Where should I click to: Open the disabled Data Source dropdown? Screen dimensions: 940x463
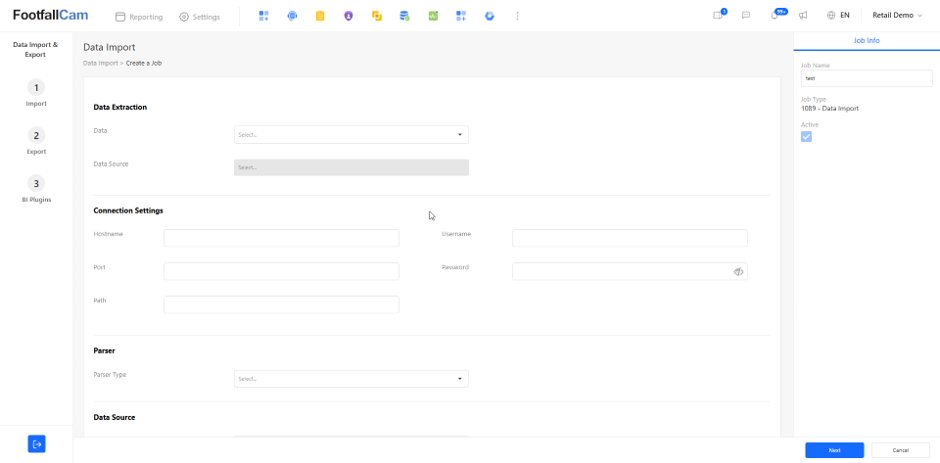(x=351, y=167)
